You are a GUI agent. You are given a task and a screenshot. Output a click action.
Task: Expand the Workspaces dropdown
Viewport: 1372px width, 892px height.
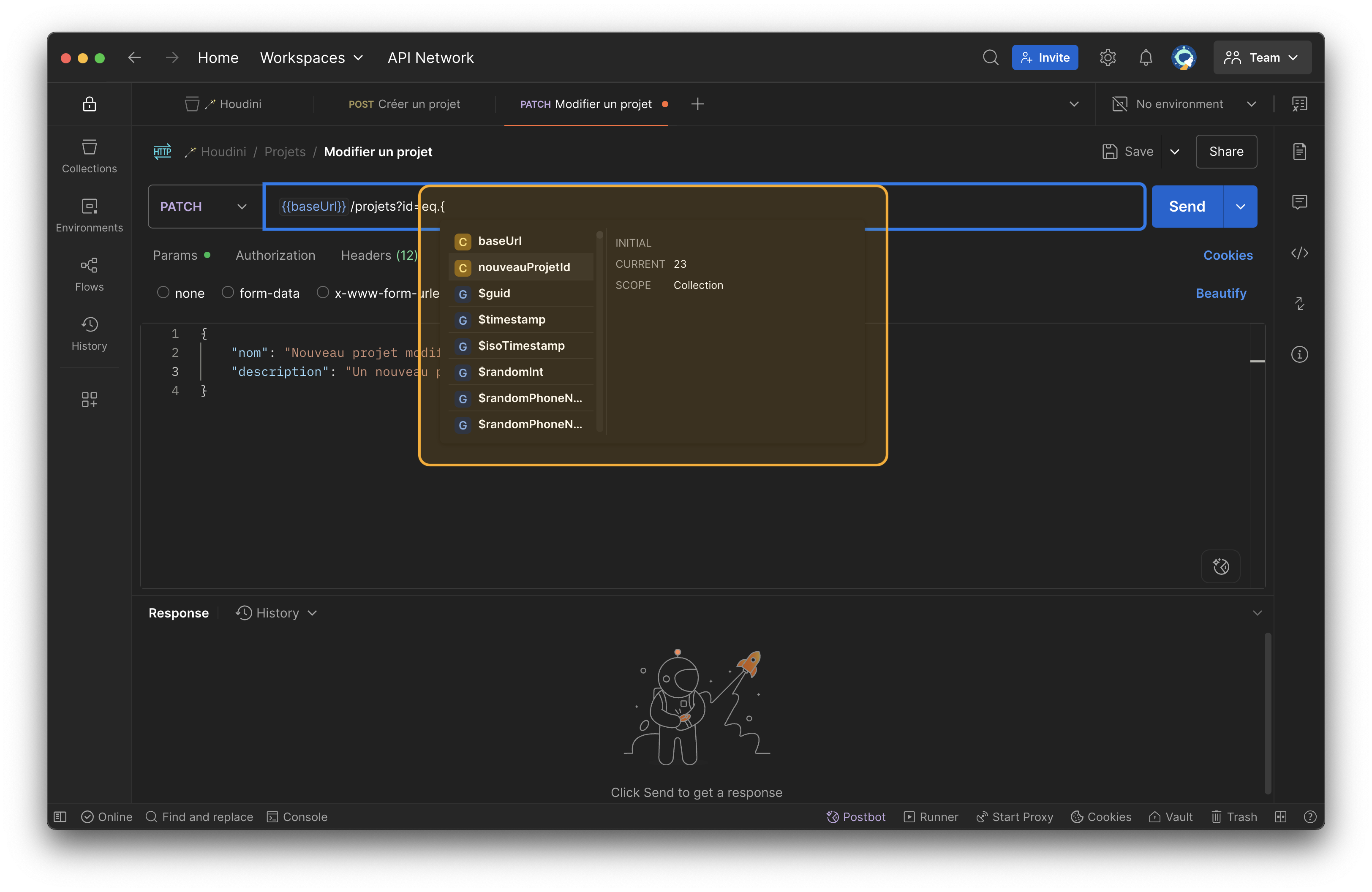[x=311, y=57]
